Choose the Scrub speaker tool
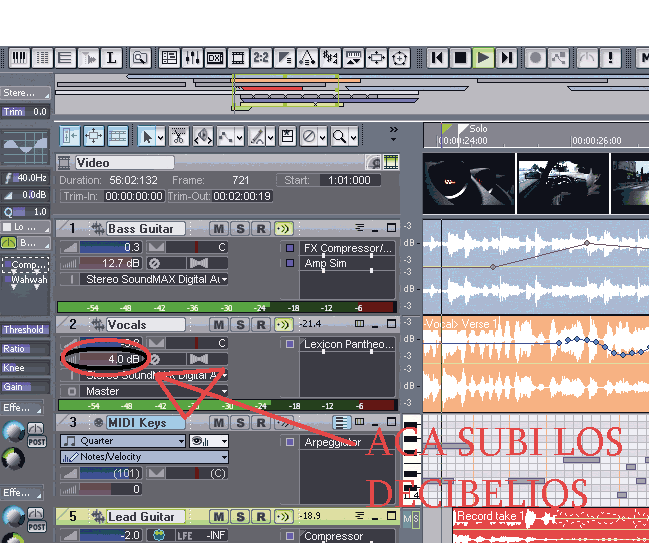Viewport: 649px width, 543px height. (203, 136)
